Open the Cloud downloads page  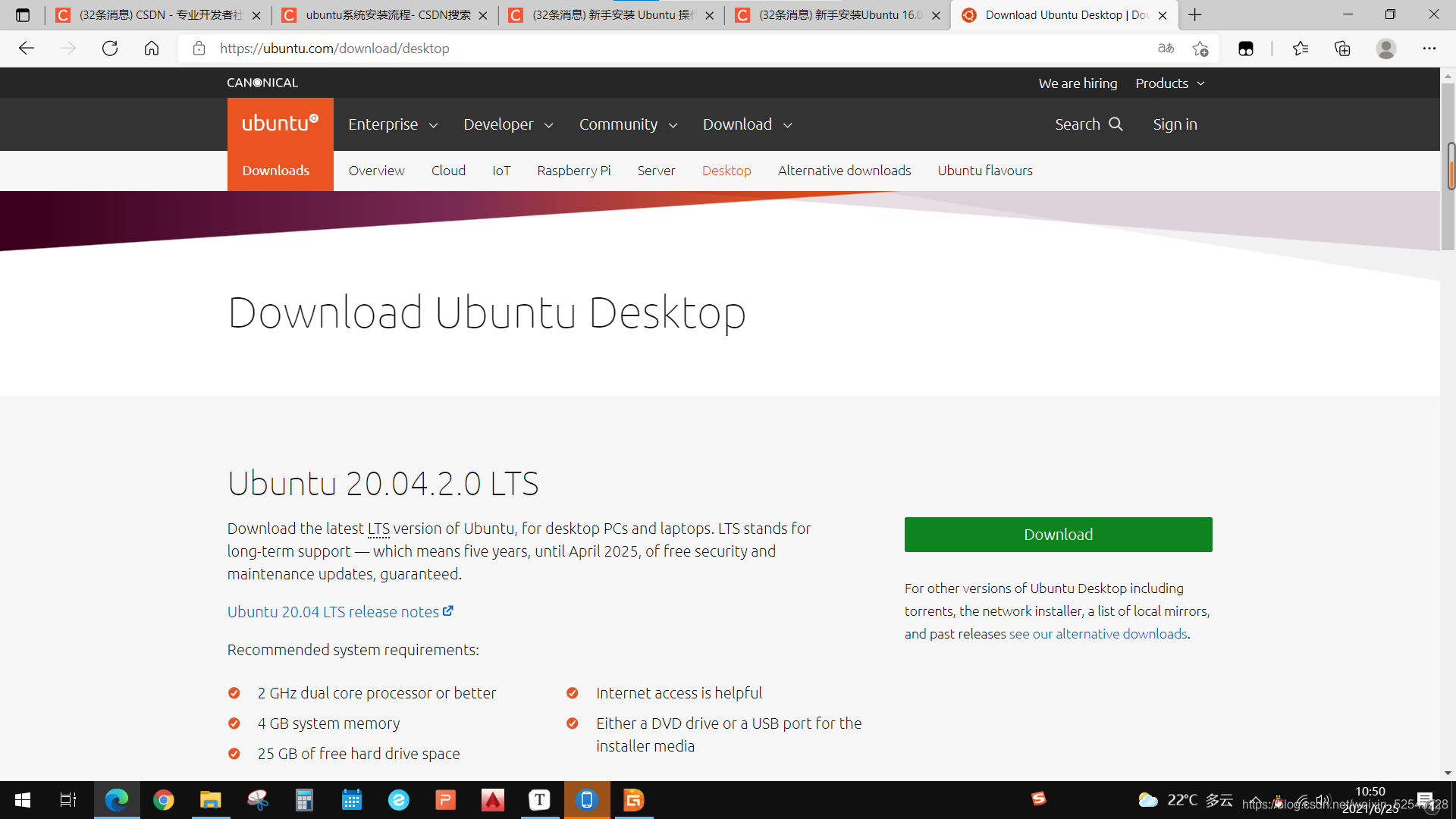(x=448, y=171)
